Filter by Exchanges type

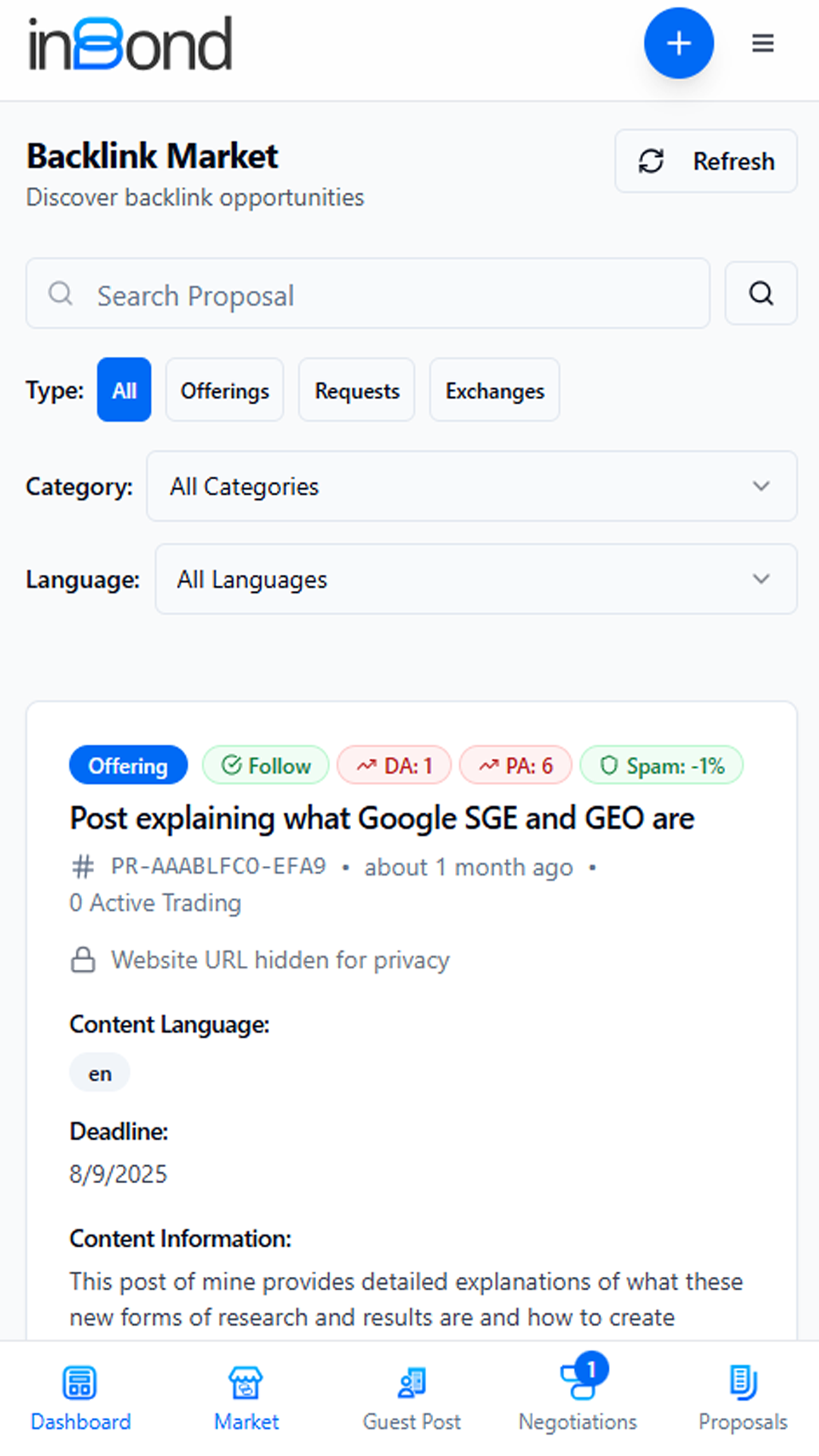pyautogui.click(x=494, y=390)
